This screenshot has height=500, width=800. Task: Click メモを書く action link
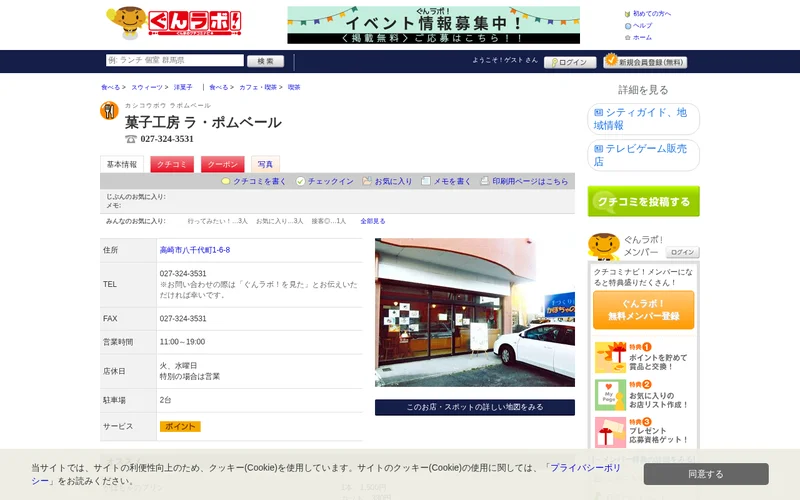446,181
